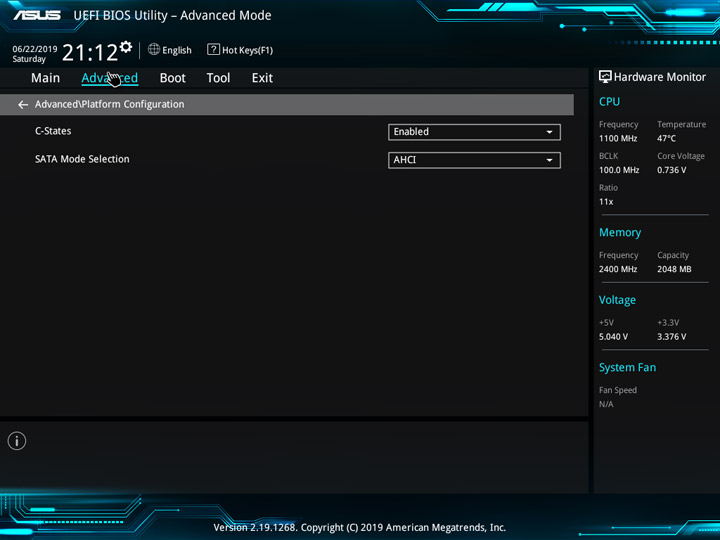Select the C-States setting label

tap(53, 131)
